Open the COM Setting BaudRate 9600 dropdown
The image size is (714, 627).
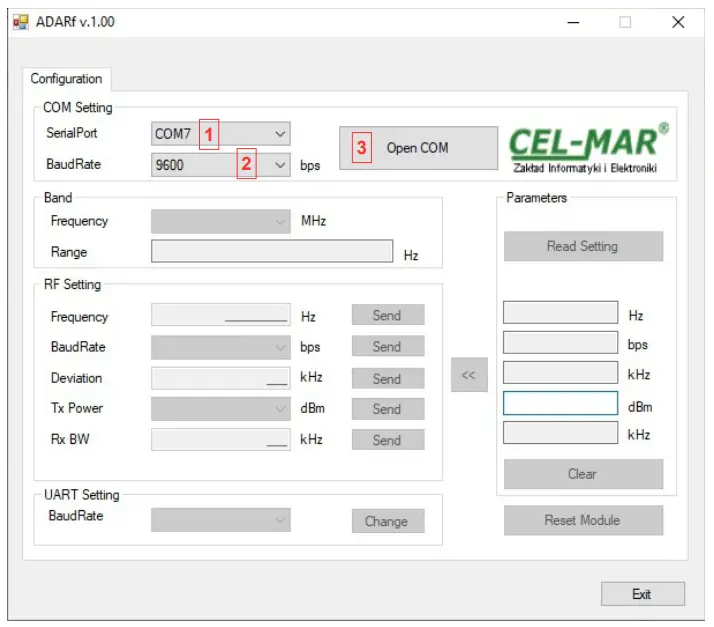220,164
